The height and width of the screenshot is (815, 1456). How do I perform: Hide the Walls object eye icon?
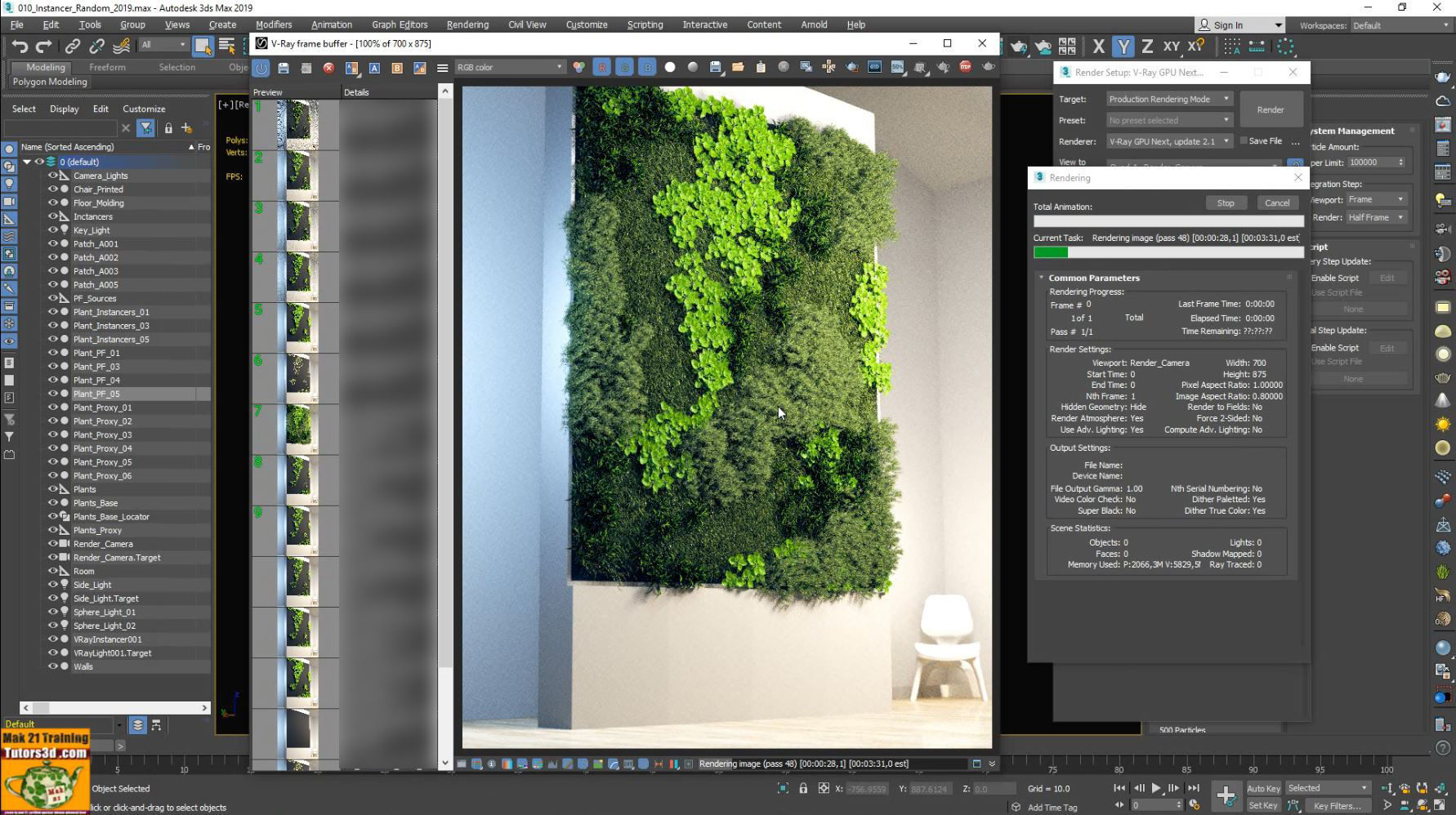[x=52, y=666]
